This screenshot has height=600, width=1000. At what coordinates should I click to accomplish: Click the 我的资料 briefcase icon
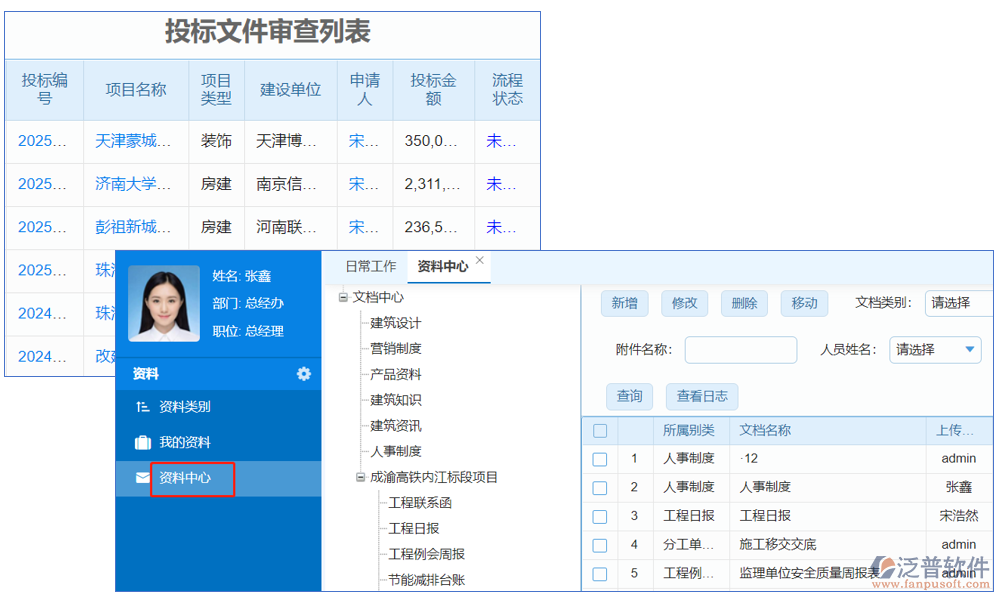tap(143, 443)
